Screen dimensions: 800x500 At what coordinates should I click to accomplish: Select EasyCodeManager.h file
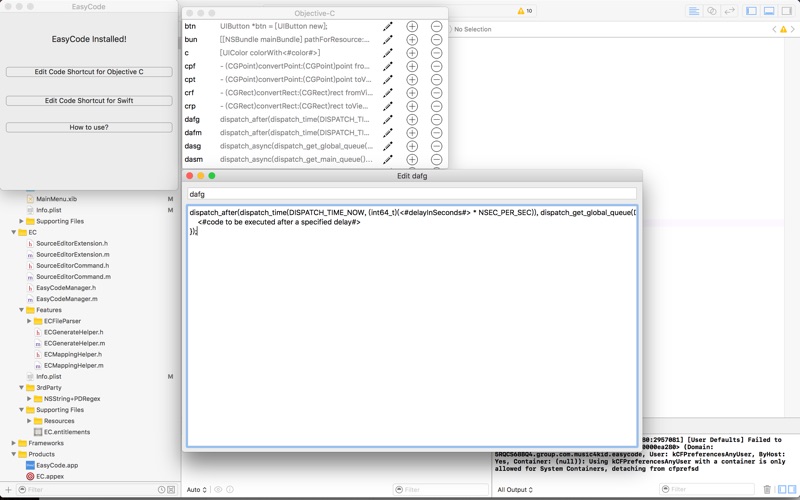pos(65,288)
